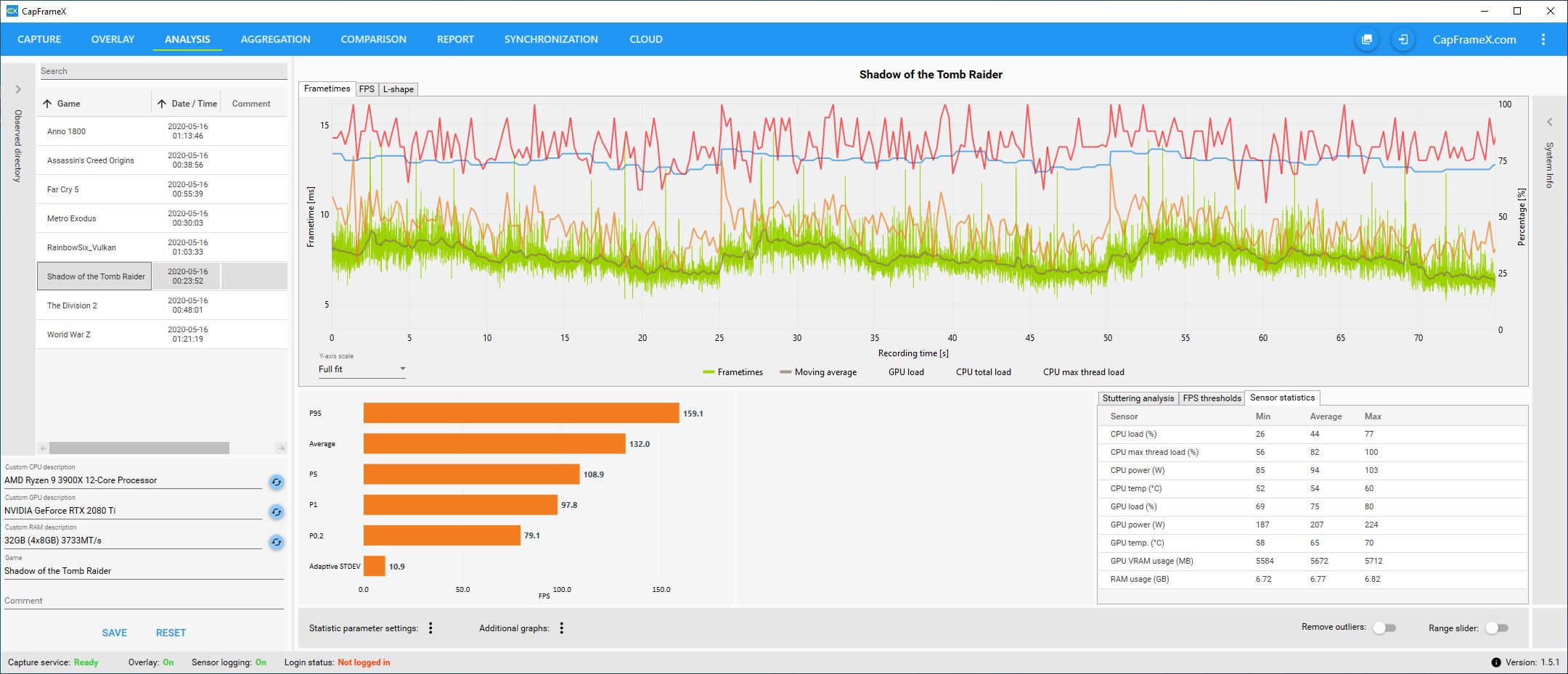Edit the Custom RAM description field

pos(133,541)
